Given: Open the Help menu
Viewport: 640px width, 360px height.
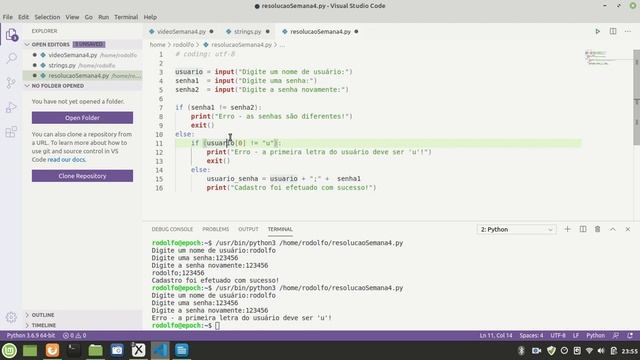Looking at the screenshot, I should (150, 17).
